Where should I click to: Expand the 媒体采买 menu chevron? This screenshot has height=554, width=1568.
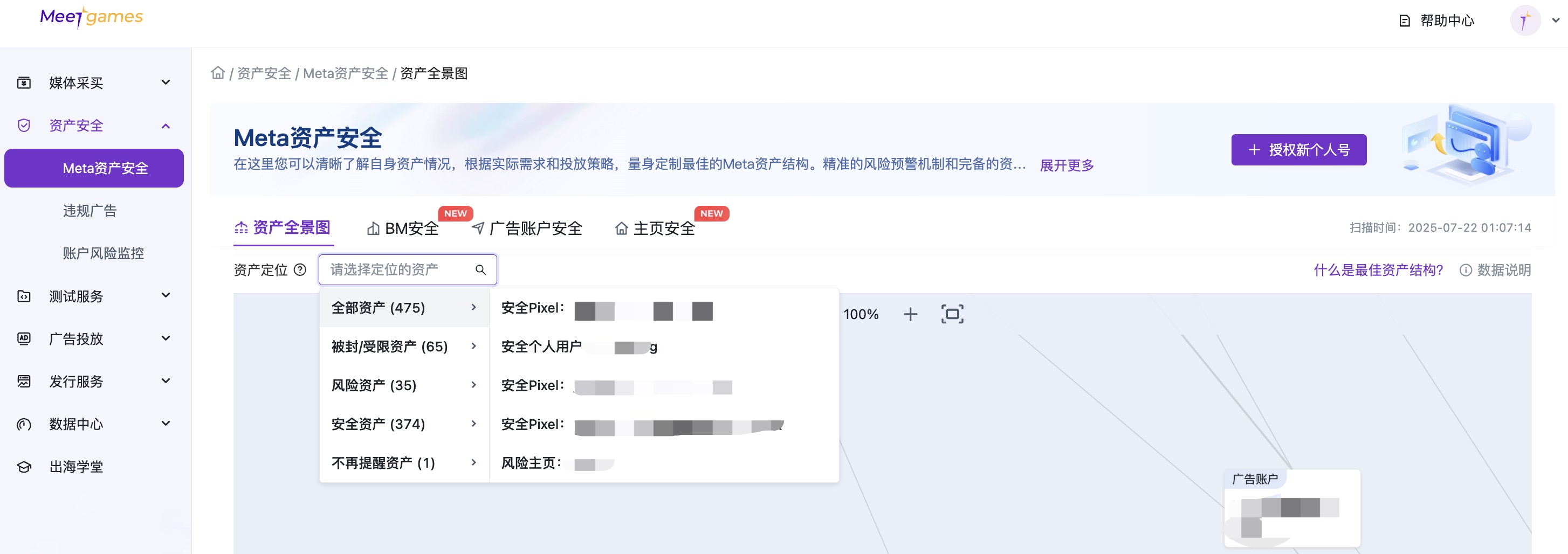pos(166,82)
